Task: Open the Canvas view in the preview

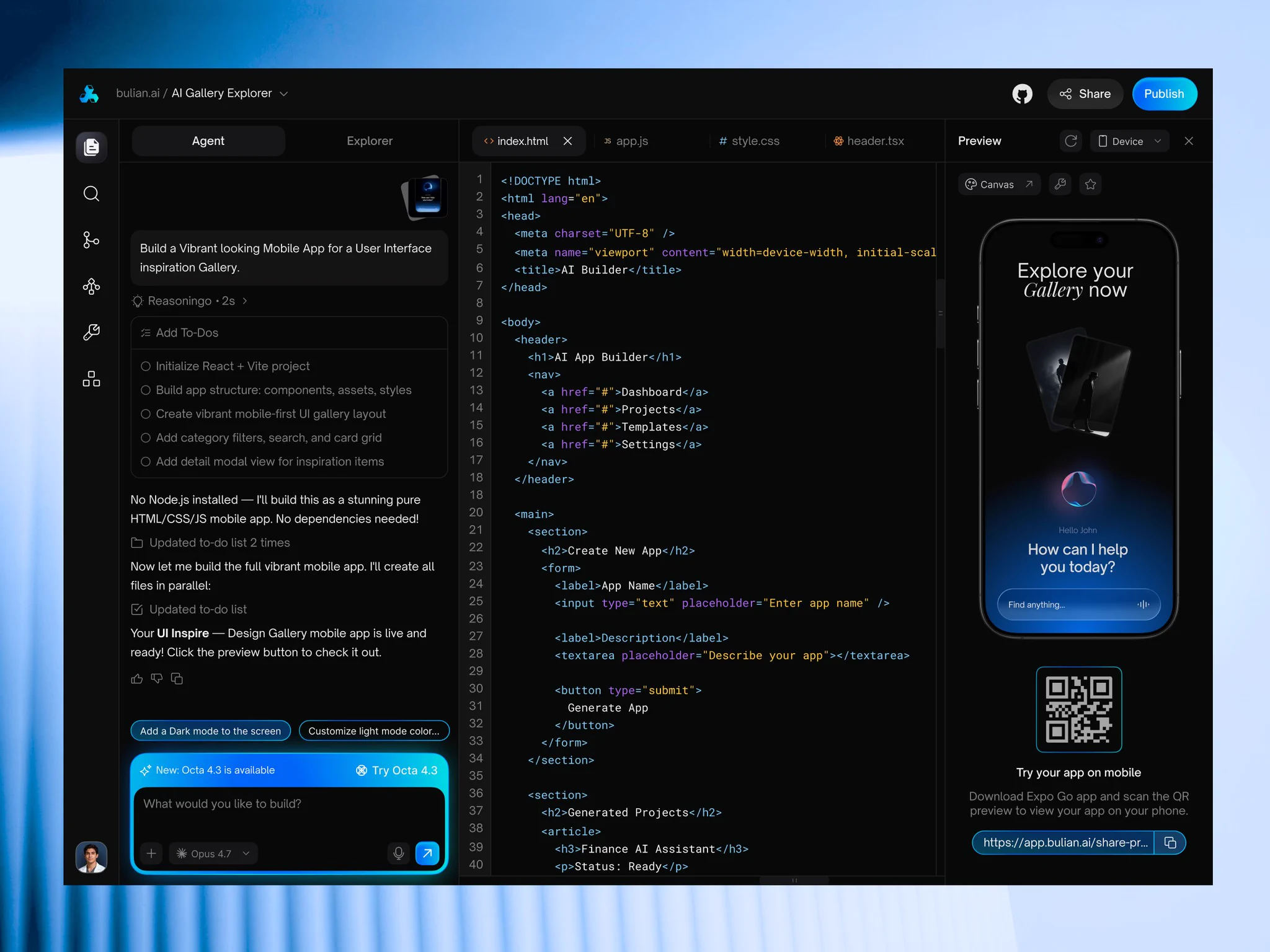Action: tap(999, 184)
